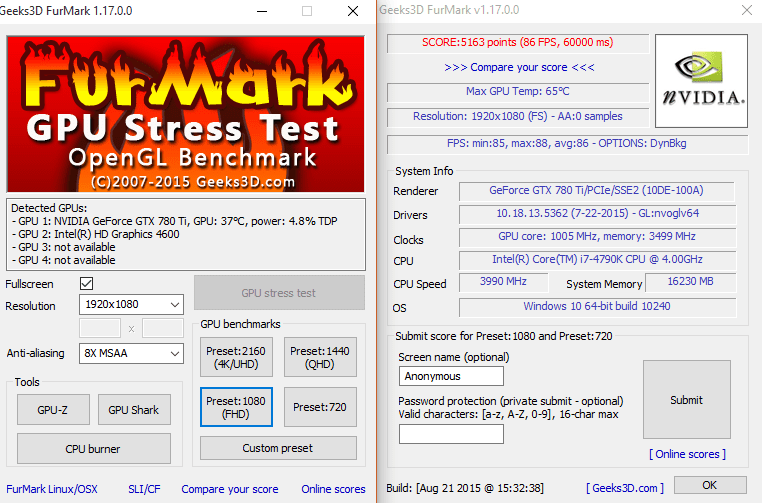This screenshot has width=762, height=503.
Task: Submit the benchmark score
Action: pos(687,399)
